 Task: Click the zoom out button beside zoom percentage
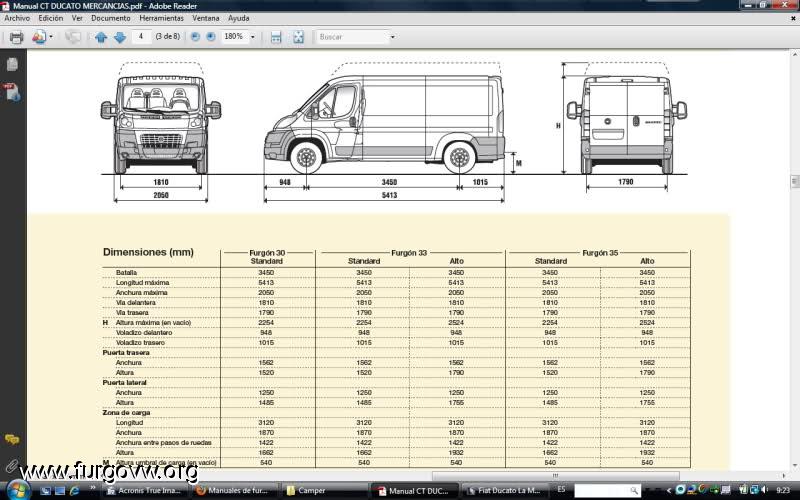[193, 37]
